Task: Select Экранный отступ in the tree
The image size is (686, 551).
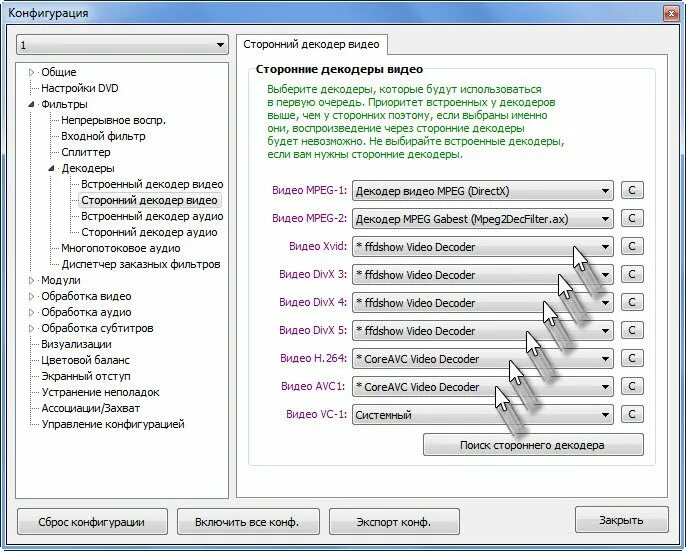Action: pyautogui.click(x=86, y=376)
